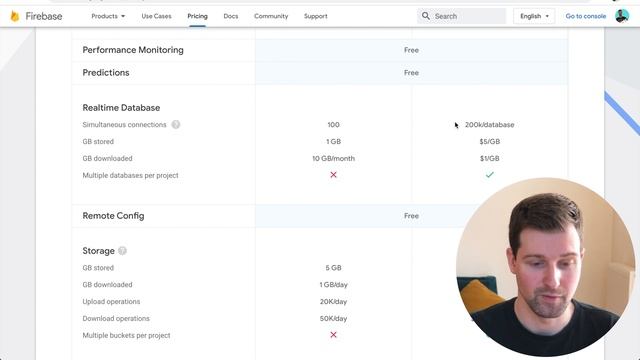Click help icon next to Storage
The height and width of the screenshot is (360, 640).
click(122, 251)
